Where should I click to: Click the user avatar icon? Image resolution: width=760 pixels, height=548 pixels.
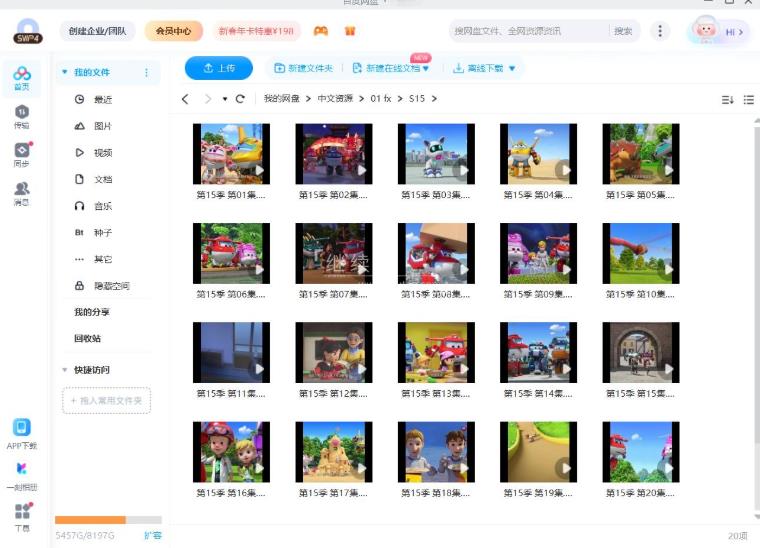pyautogui.click(x=705, y=30)
